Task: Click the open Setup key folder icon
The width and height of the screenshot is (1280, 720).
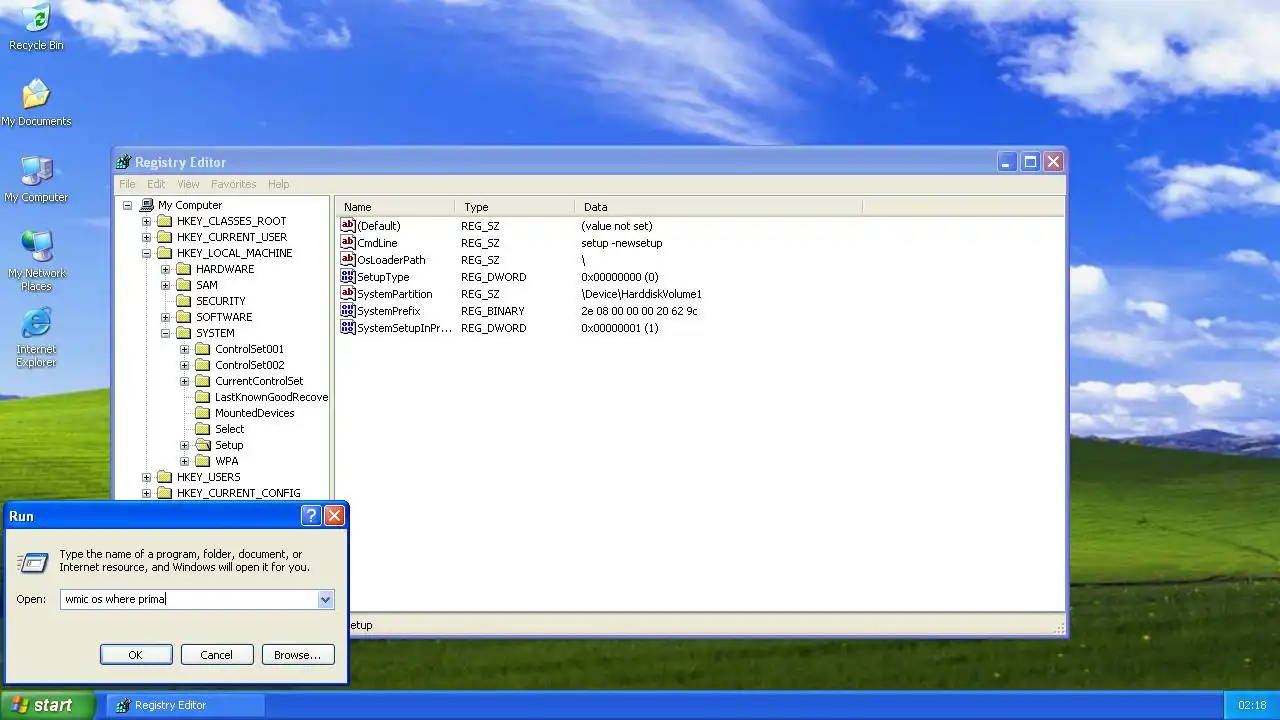Action: point(203,445)
